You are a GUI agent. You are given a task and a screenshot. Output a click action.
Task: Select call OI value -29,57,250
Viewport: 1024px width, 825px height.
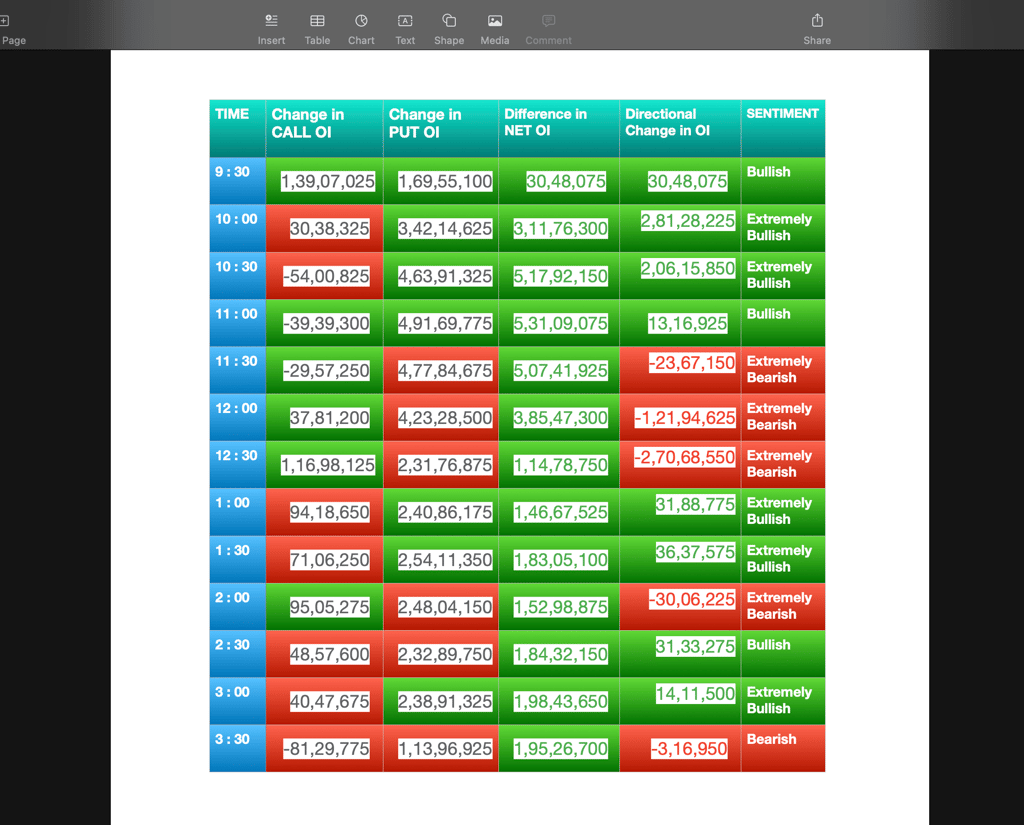(x=327, y=370)
